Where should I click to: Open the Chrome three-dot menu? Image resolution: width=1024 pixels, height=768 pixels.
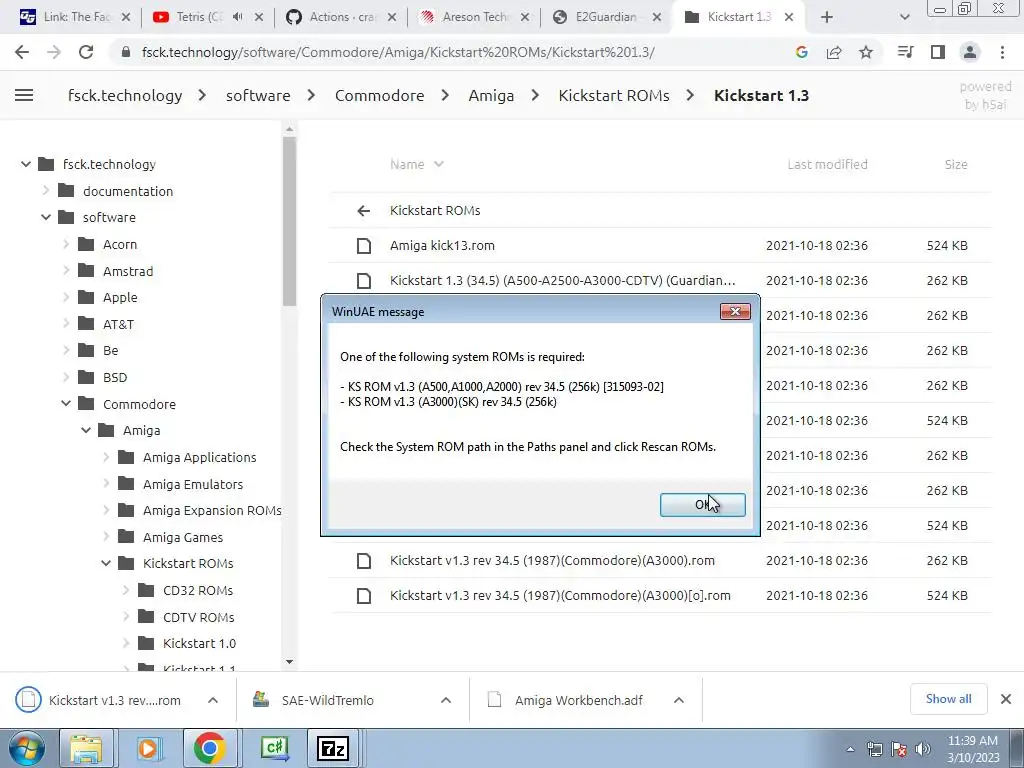(1002, 52)
